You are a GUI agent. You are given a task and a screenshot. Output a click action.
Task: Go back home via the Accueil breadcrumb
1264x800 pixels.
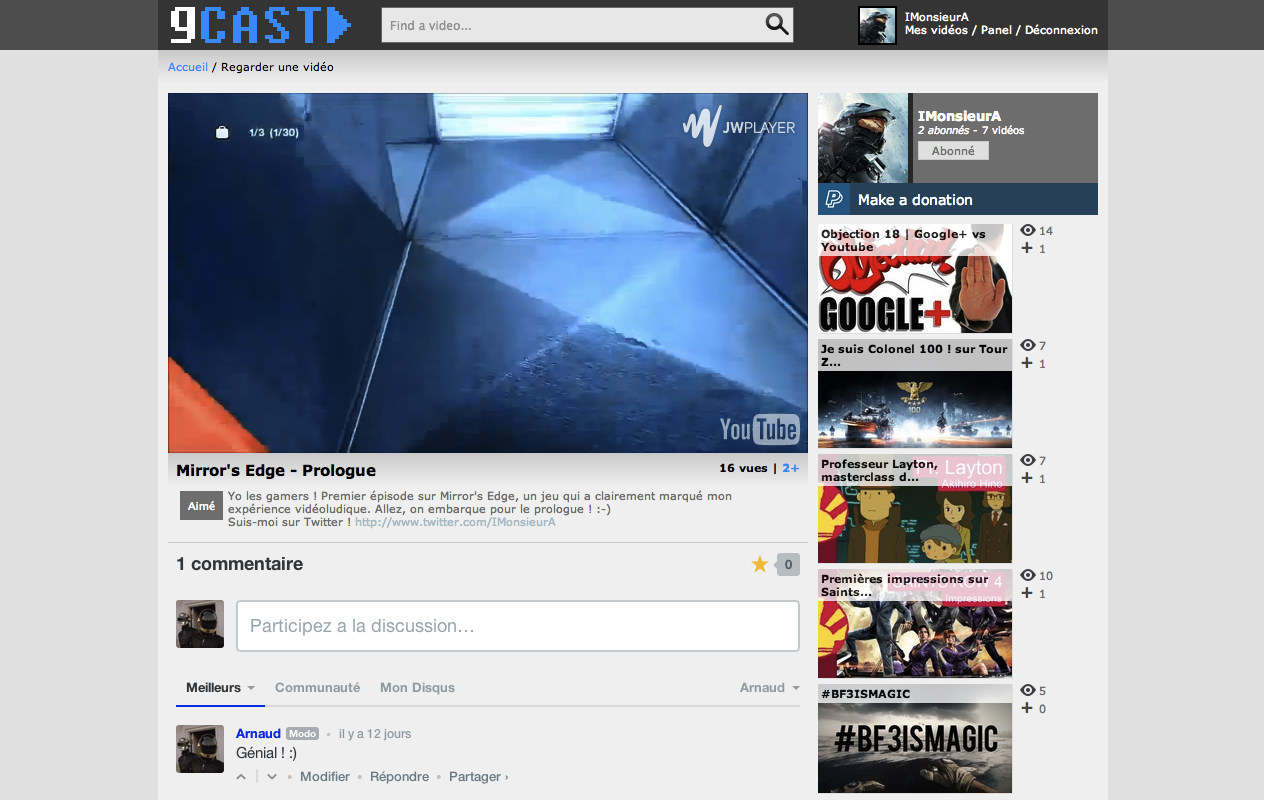187,67
